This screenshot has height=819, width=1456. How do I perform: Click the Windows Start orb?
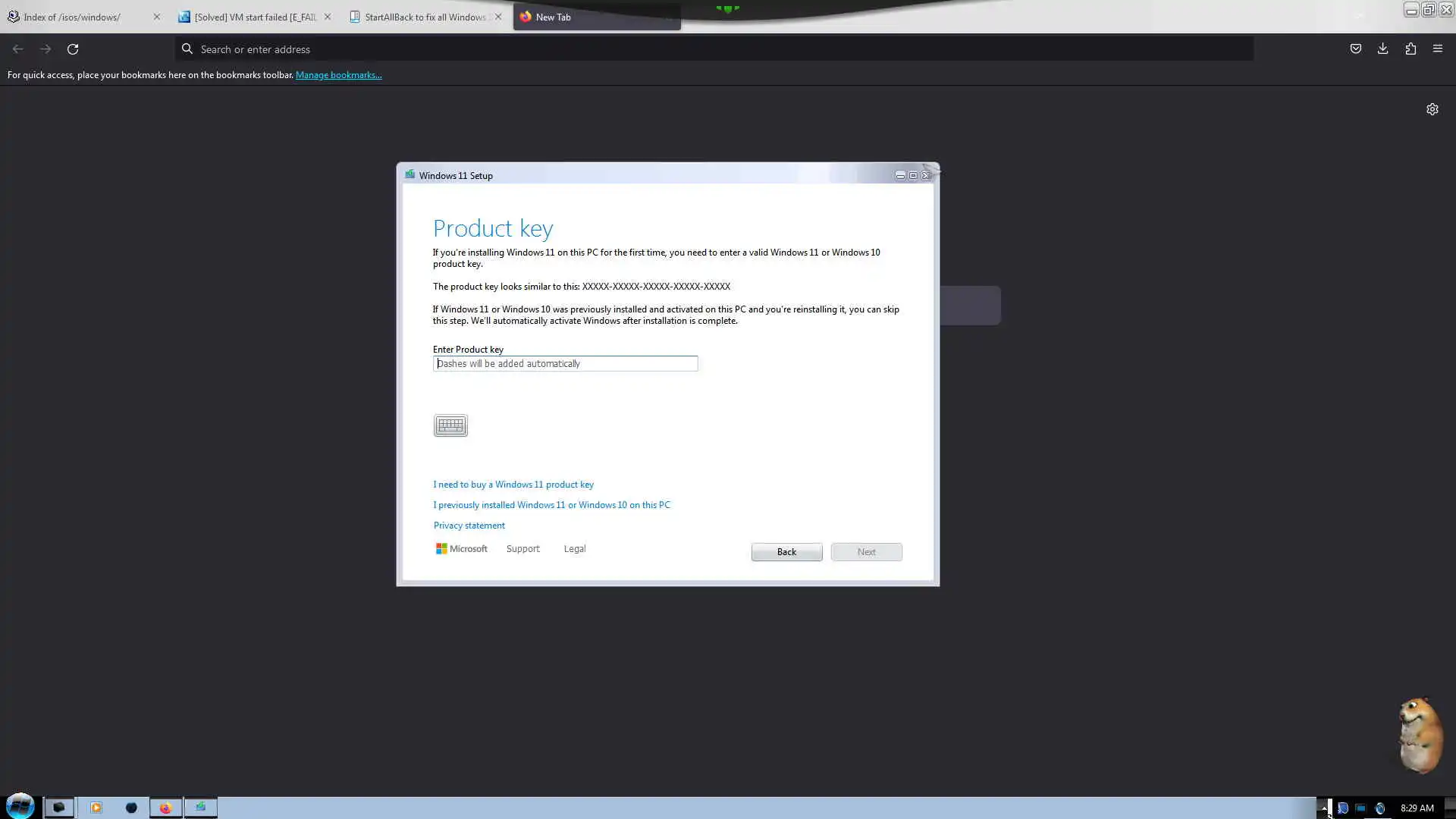[20, 807]
